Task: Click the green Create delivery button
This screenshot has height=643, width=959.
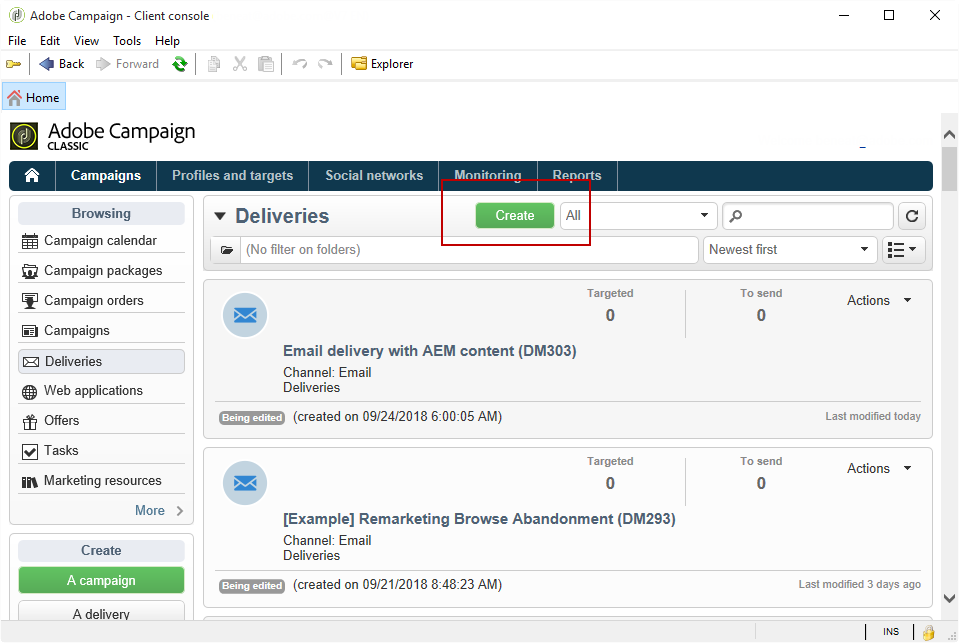Action: click(x=515, y=215)
